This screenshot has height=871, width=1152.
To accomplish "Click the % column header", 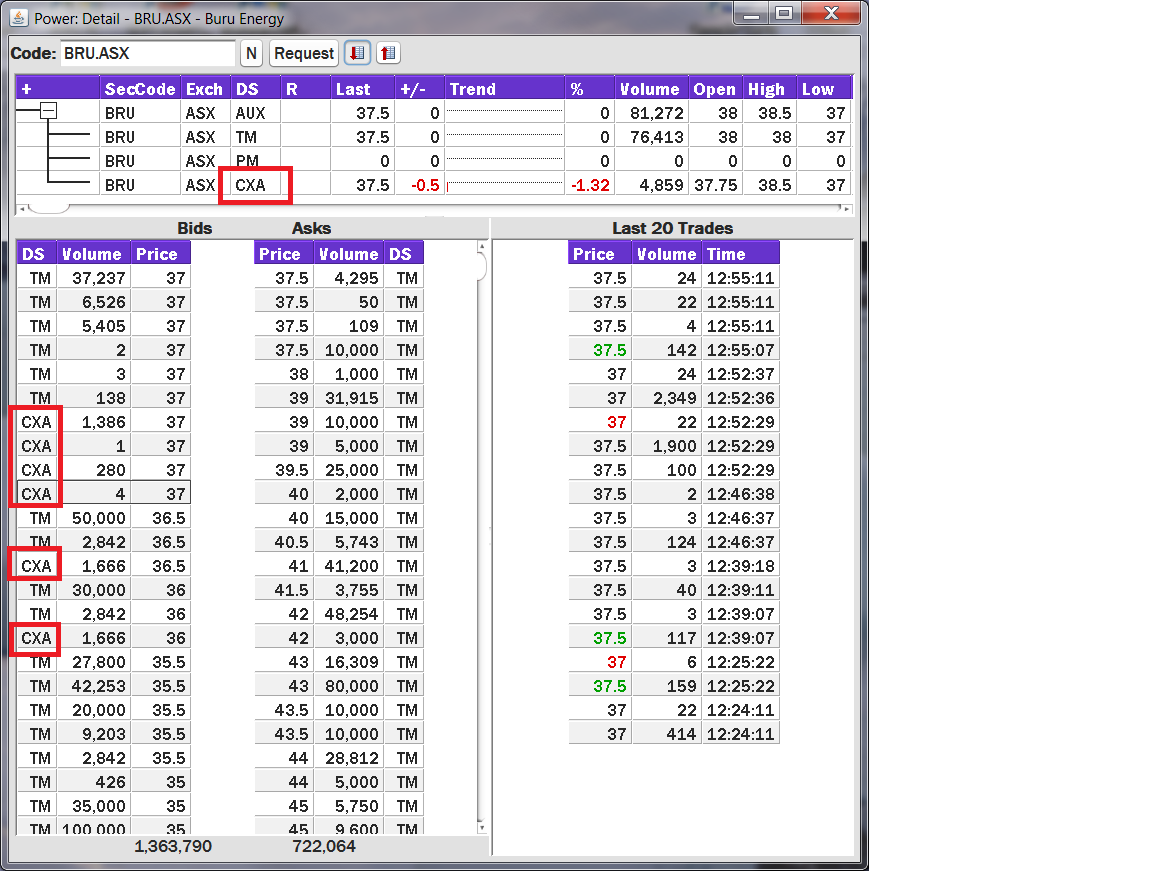I will 589,89.
